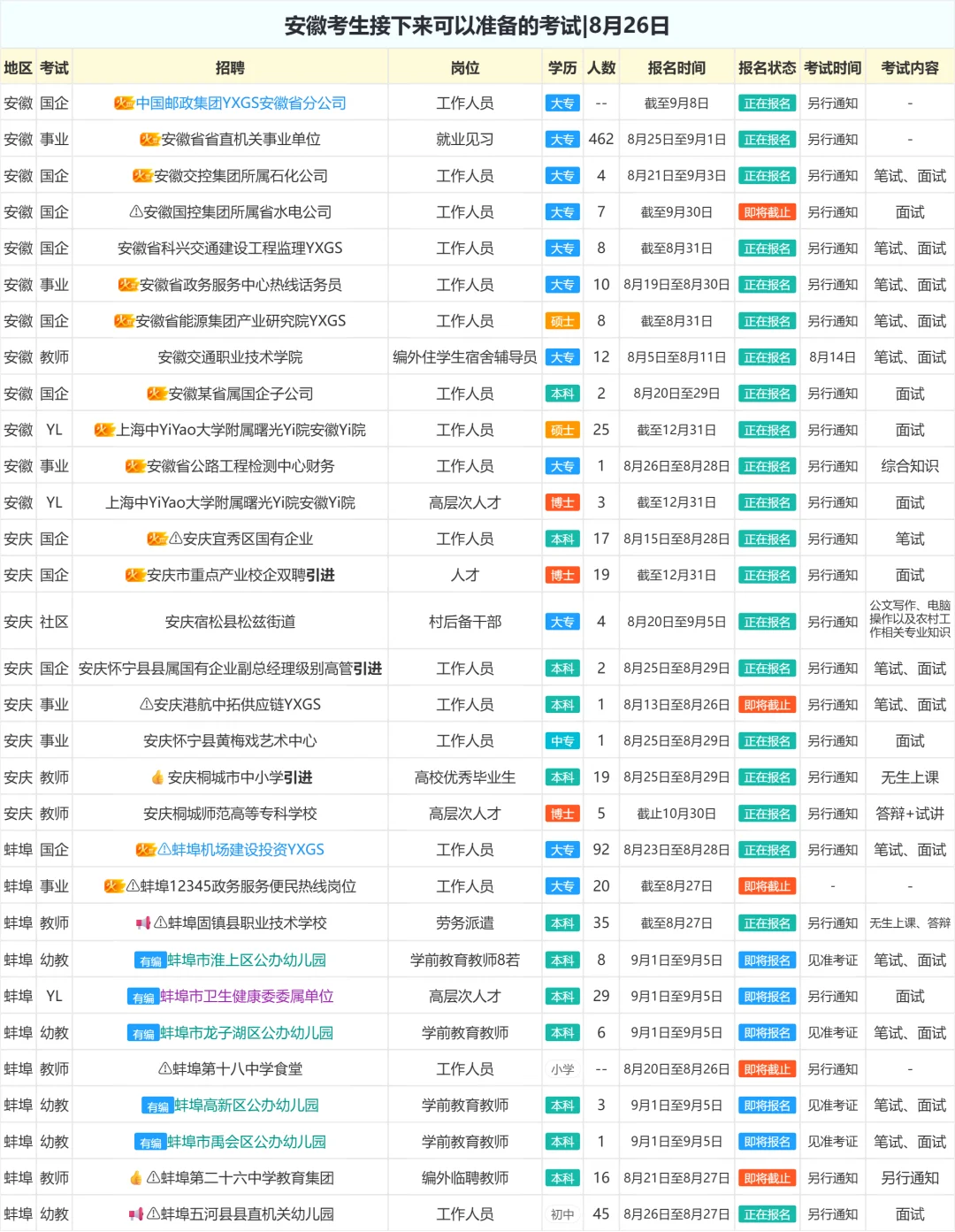
Task: Click the 人数 column header
Action: tap(601, 68)
